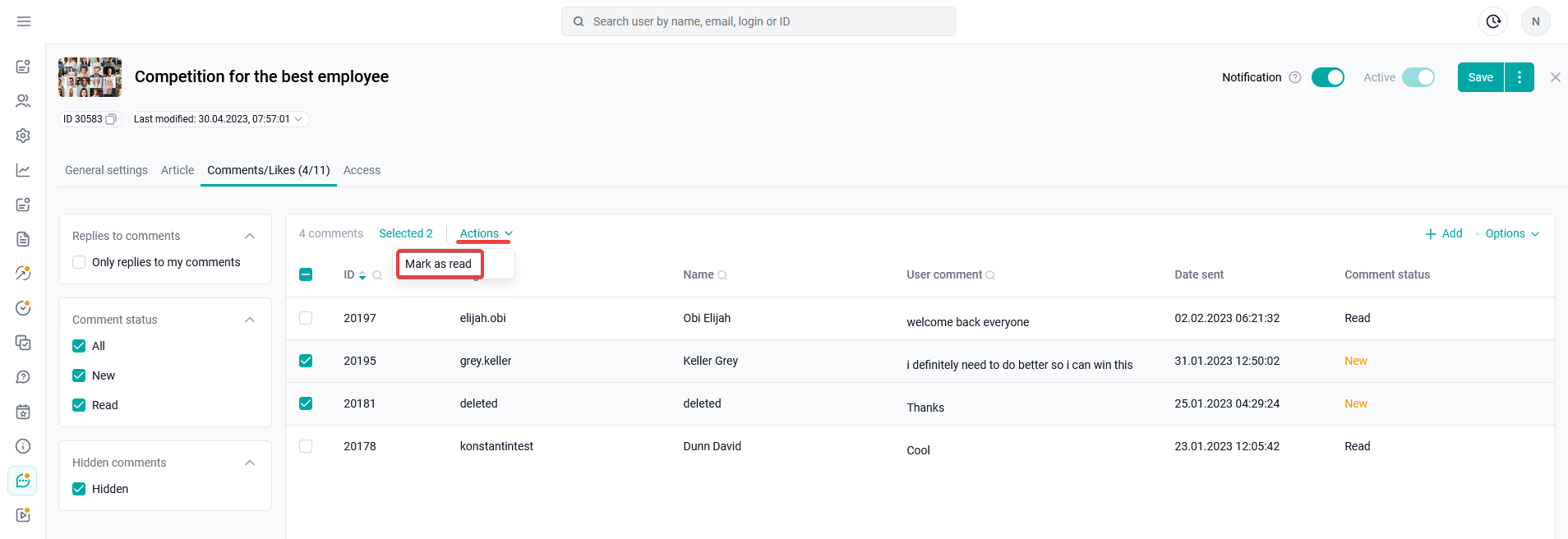The height and width of the screenshot is (539, 1568).
Task: Uncheck the Read comment status filter
Action: (79, 405)
